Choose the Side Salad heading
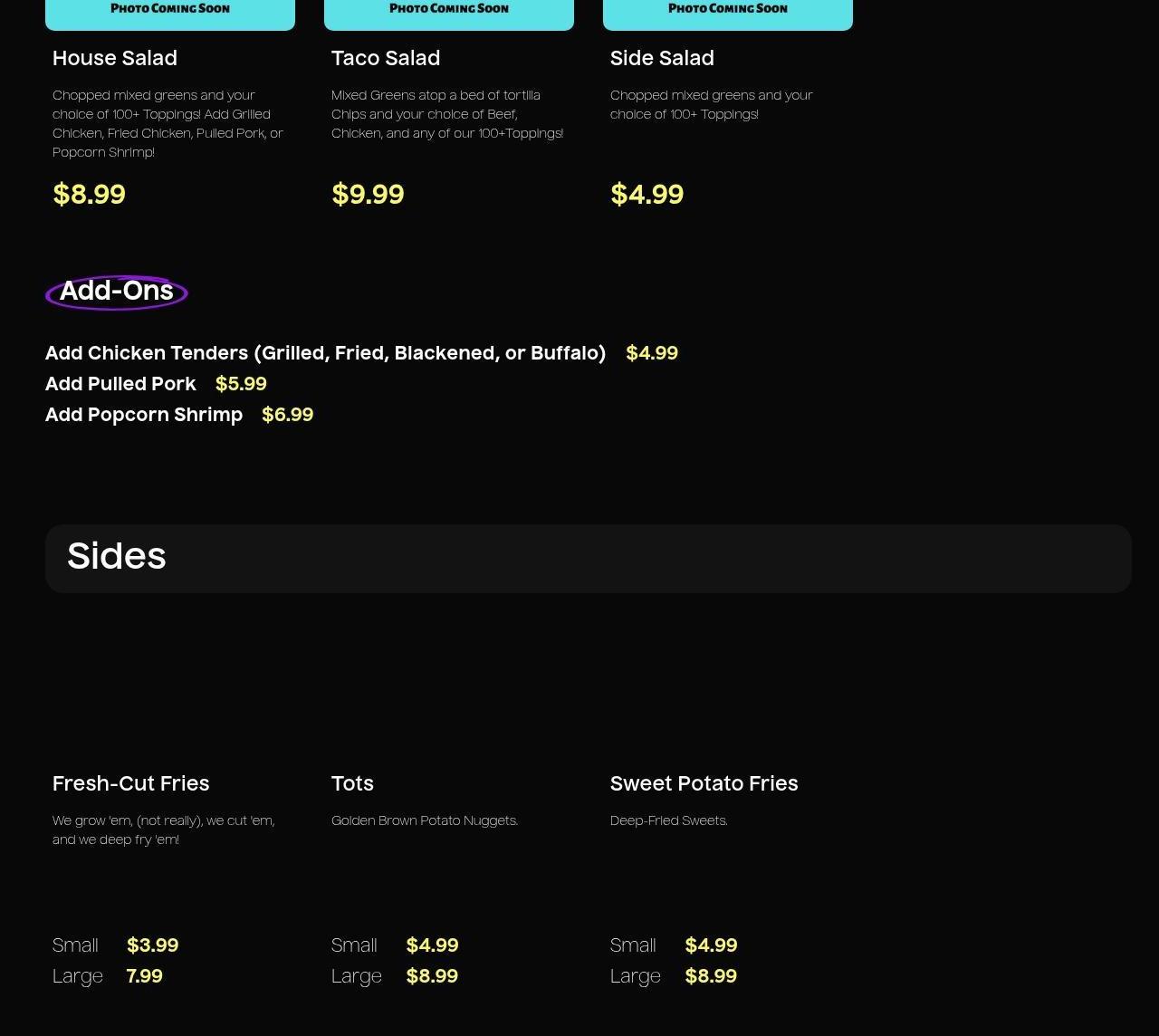 662,59
